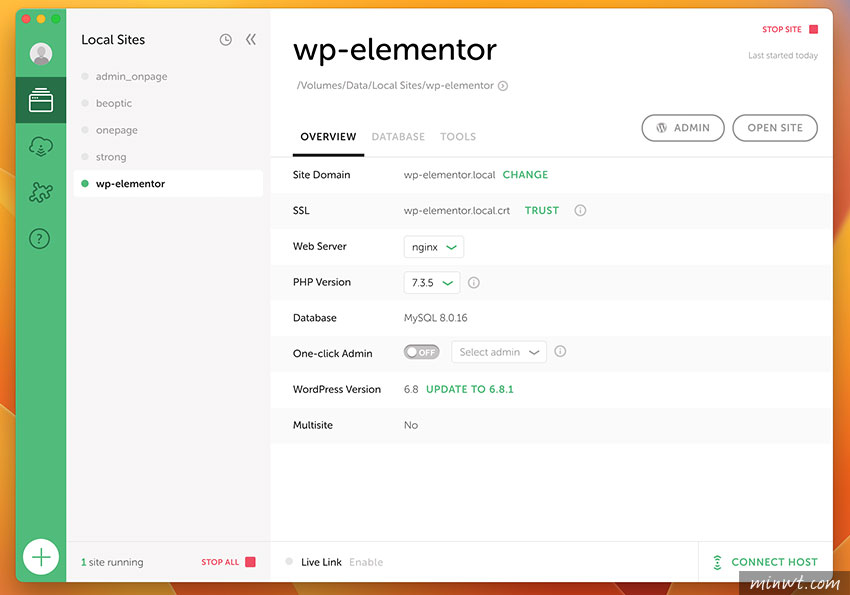
Task: Show recent sites clock icon
Action: click(226, 40)
